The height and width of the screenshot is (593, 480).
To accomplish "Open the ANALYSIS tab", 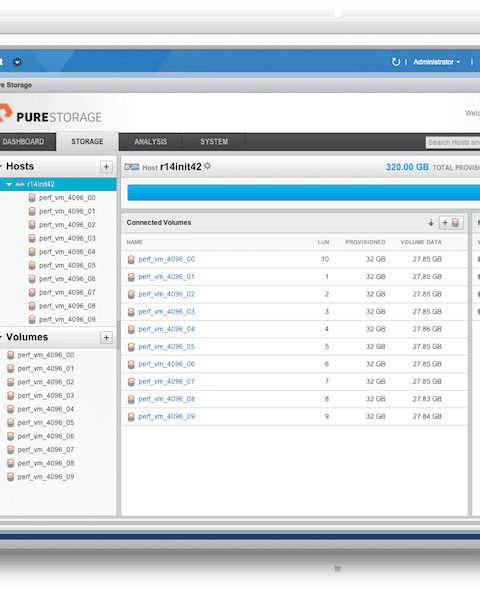I will (x=151, y=141).
